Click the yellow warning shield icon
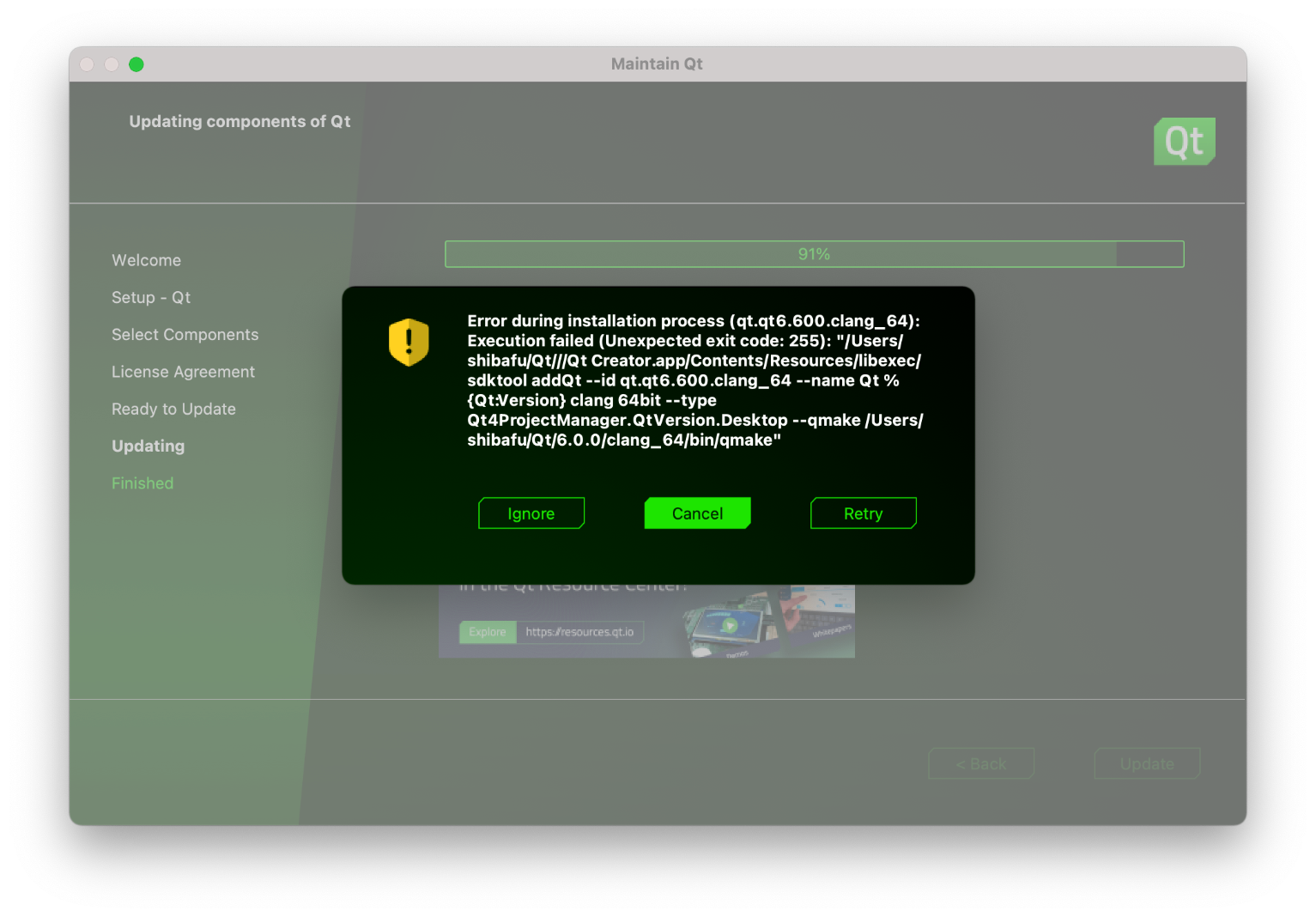1316x917 pixels. pos(409,342)
